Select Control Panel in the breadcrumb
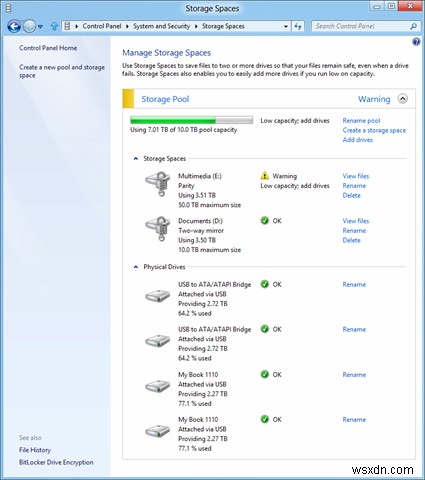This screenshot has width=425, height=480. click(x=102, y=26)
